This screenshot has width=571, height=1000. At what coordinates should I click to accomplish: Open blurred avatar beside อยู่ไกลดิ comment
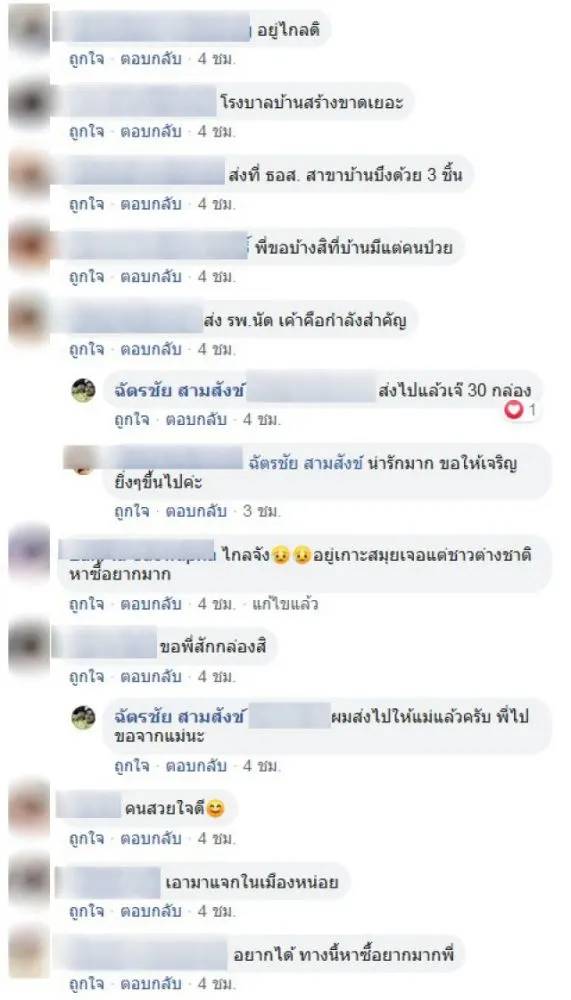(x=29, y=27)
